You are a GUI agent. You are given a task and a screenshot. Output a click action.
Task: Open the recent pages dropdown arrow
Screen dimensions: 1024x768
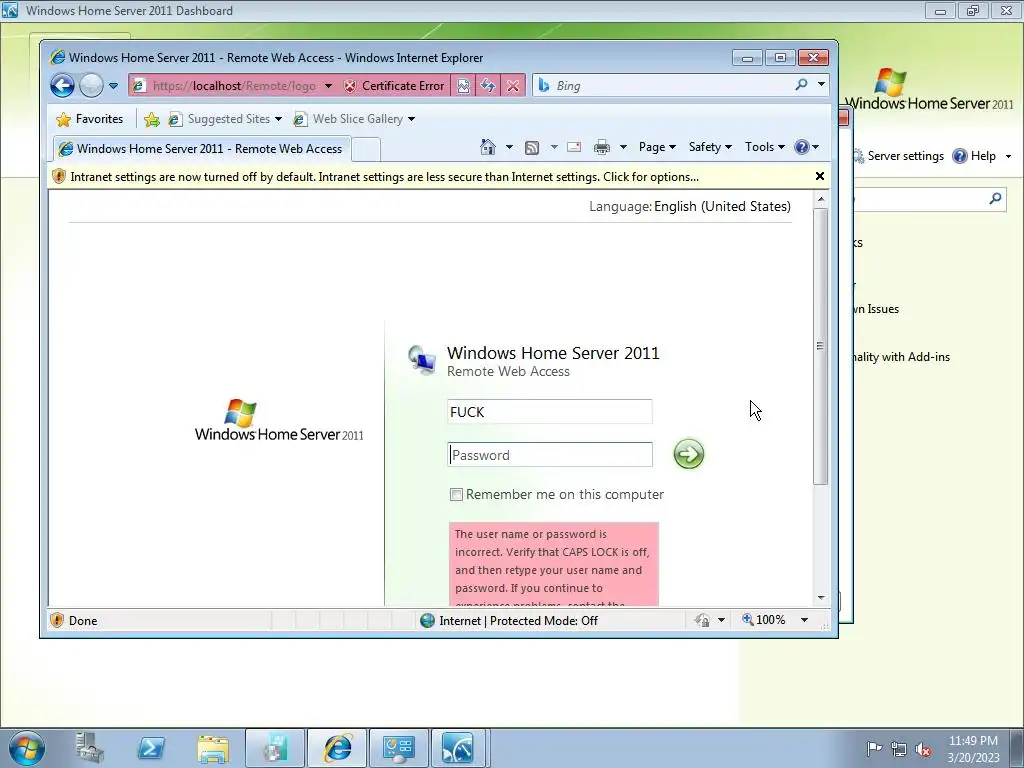tap(113, 86)
